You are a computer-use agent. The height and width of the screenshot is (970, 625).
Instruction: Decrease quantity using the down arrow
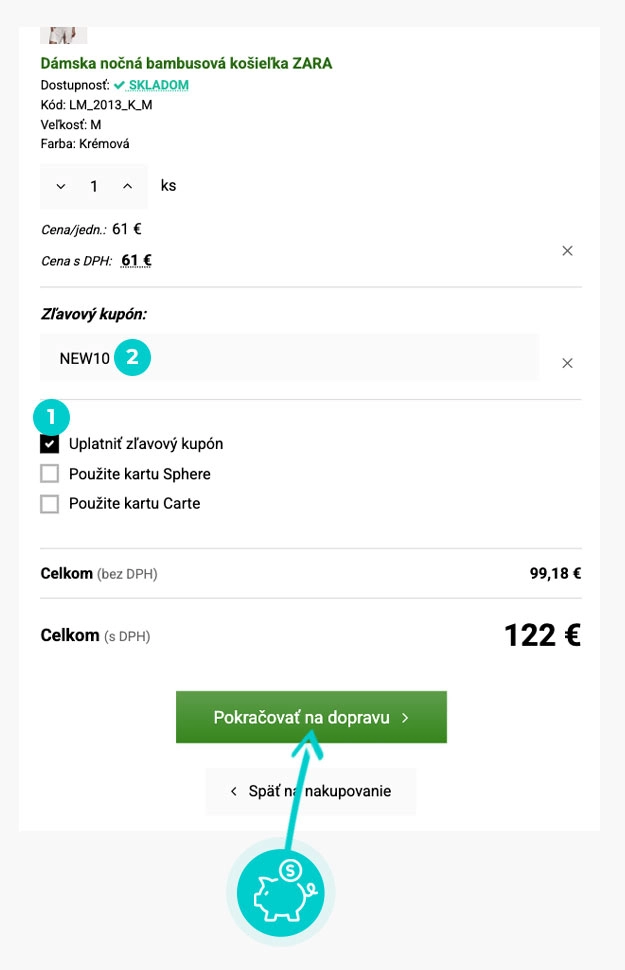click(x=62, y=186)
